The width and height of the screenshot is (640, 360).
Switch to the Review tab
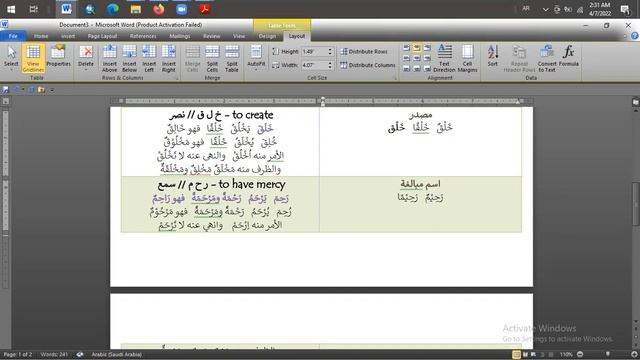211,36
